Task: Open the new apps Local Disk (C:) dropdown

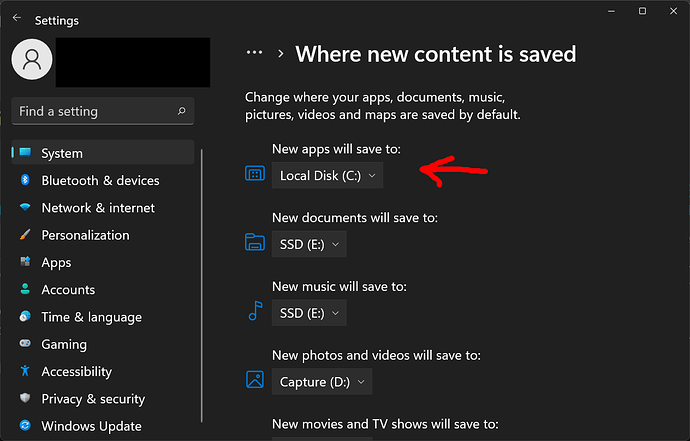Action: tap(327, 175)
